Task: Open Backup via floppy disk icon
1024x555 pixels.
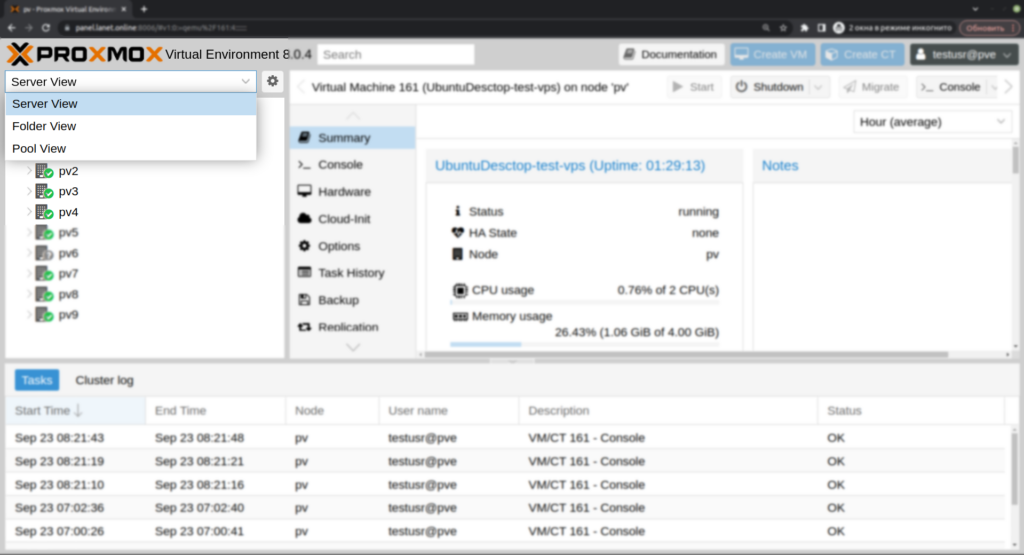Action: coord(305,300)
